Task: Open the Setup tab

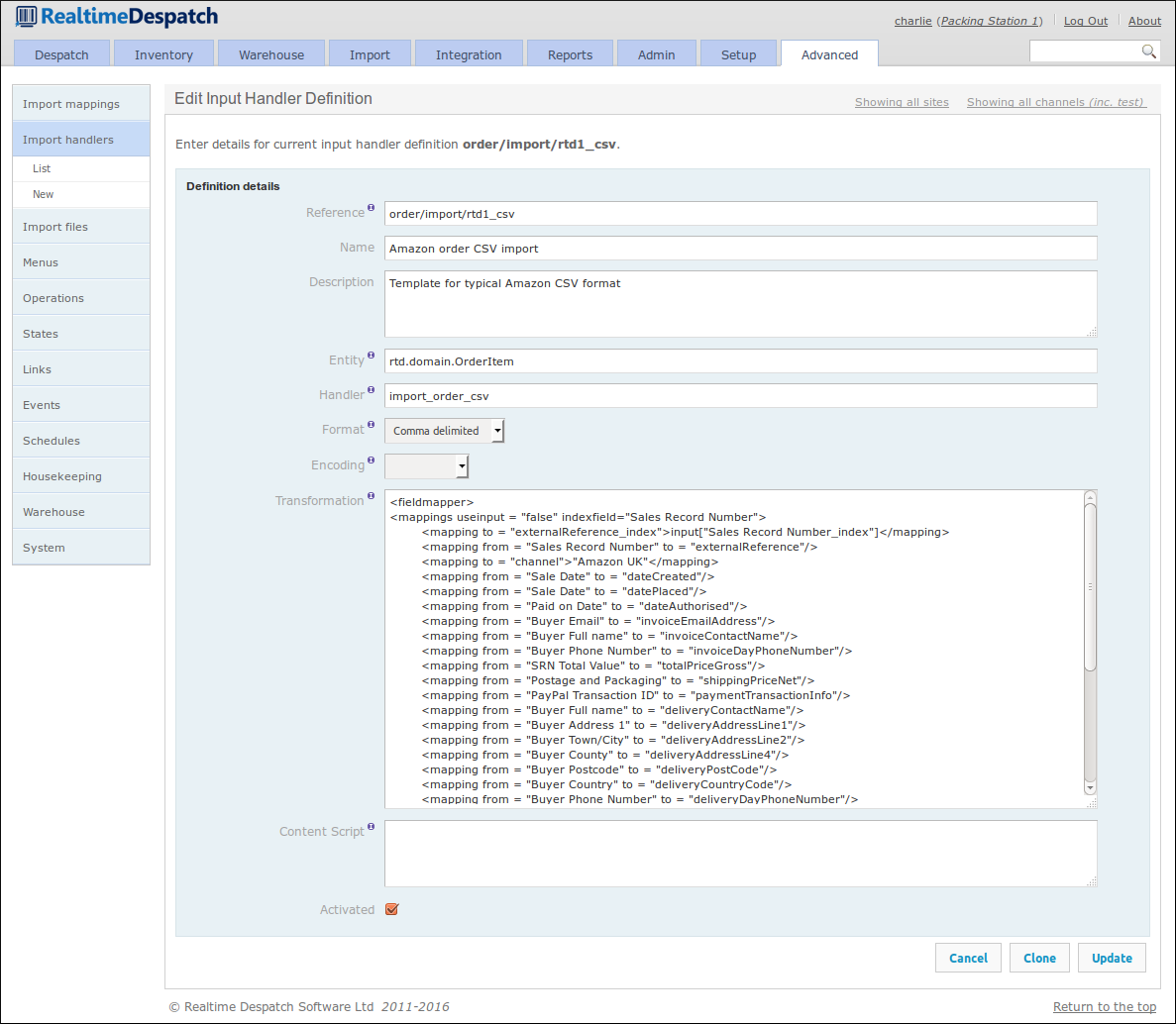Action: click(739, 54)
